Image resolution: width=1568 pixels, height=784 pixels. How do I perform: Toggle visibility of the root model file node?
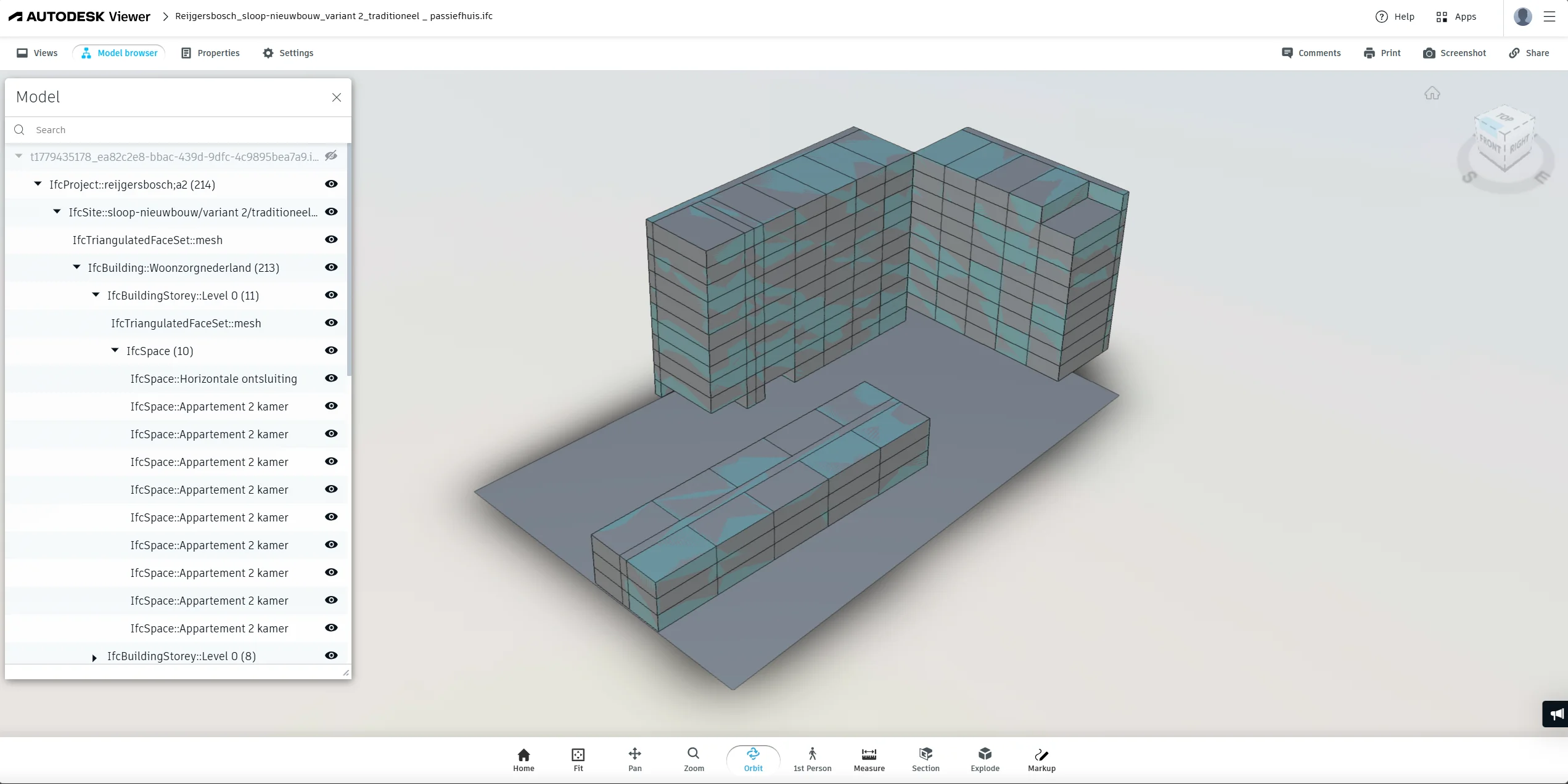(331, 156)
